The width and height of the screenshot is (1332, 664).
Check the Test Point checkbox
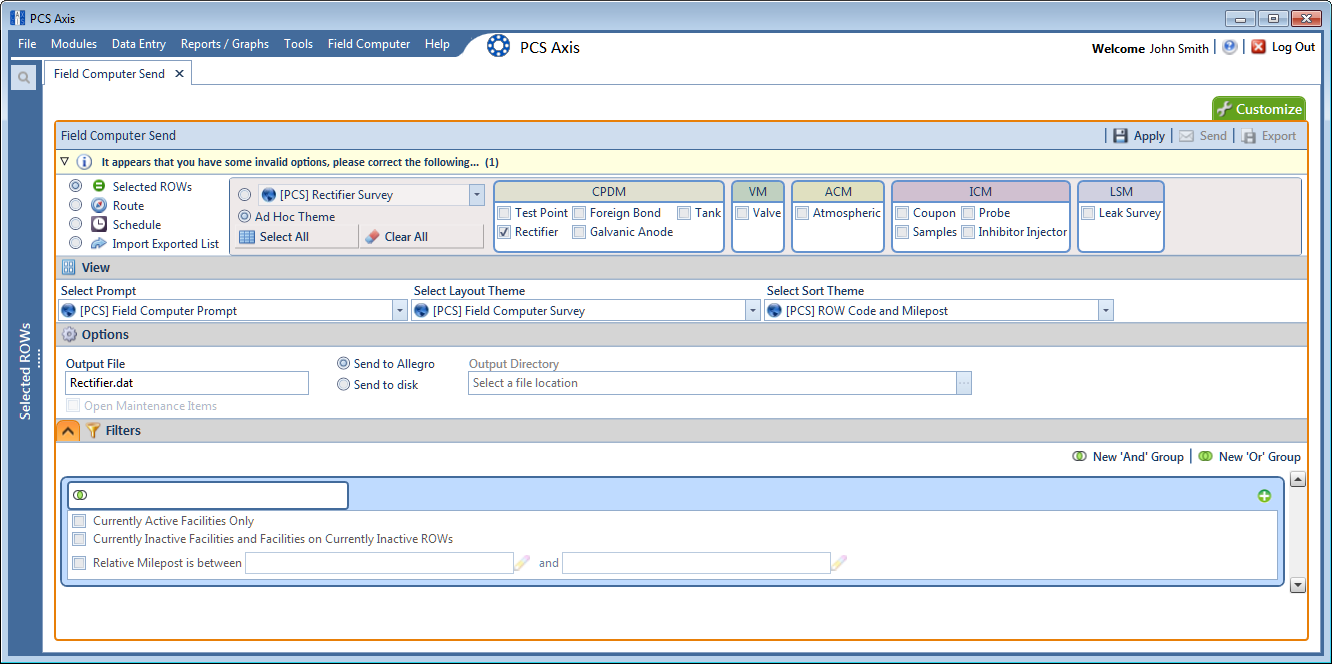click(x=505, y=213)
